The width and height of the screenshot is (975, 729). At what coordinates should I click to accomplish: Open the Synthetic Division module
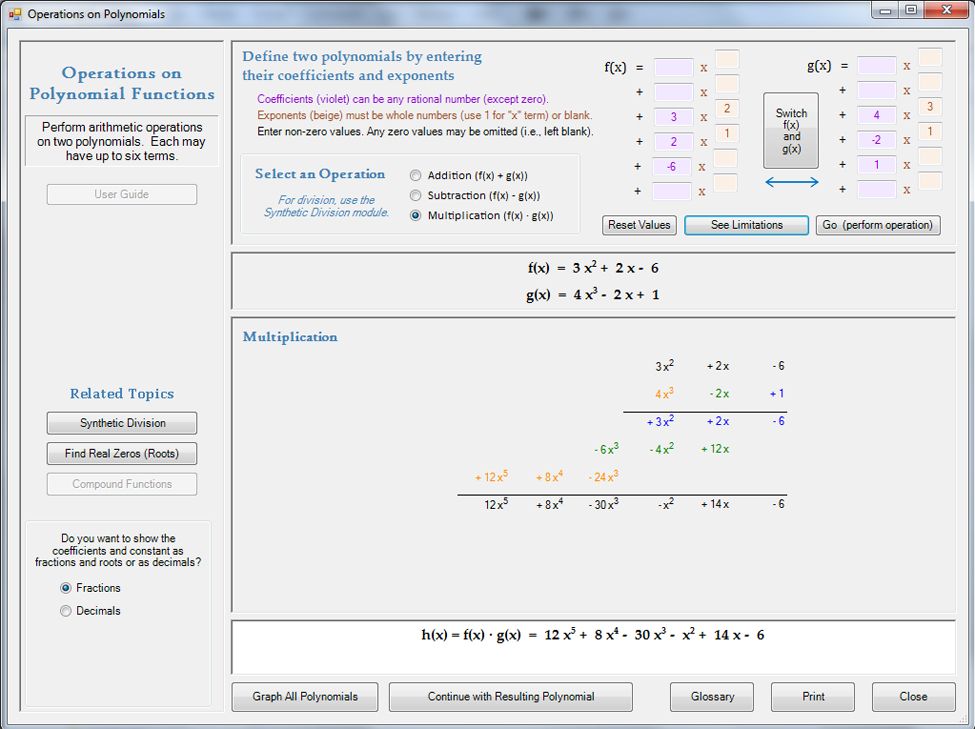click(x=122, y=423)
